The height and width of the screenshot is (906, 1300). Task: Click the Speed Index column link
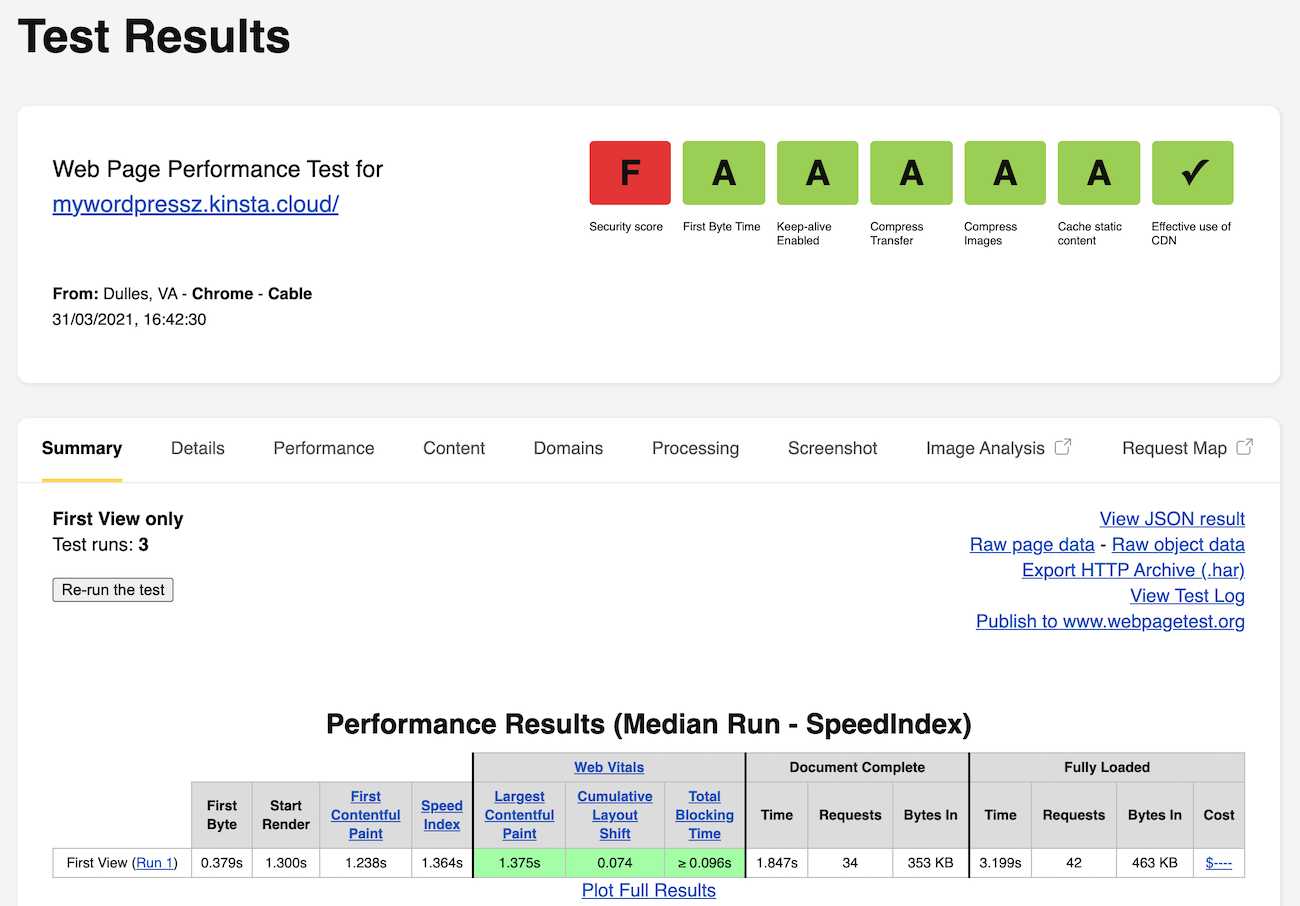tap(442, 815)
